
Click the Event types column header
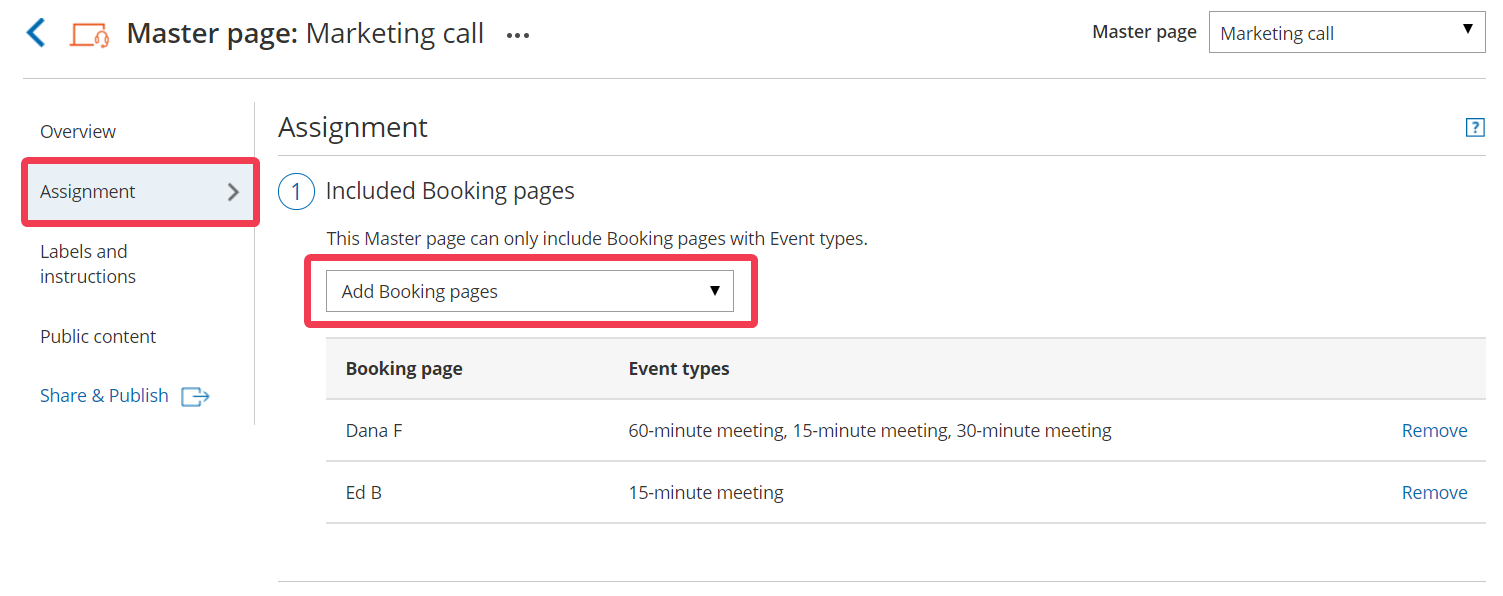click(x=678, y=369)
